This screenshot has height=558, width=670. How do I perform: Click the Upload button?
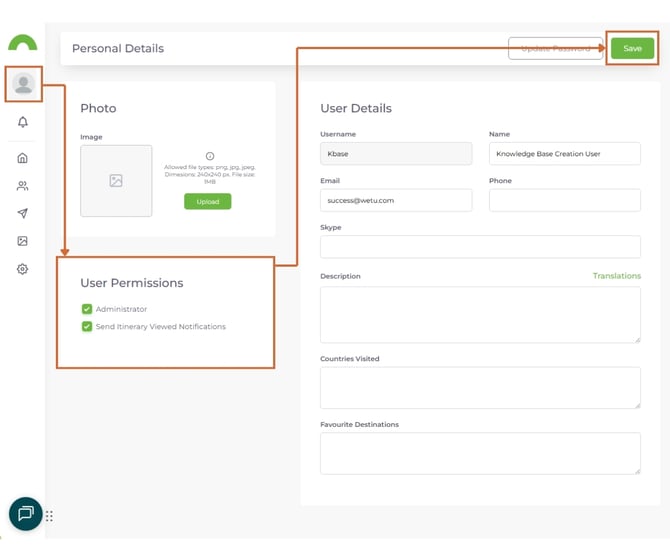(208, 201)
